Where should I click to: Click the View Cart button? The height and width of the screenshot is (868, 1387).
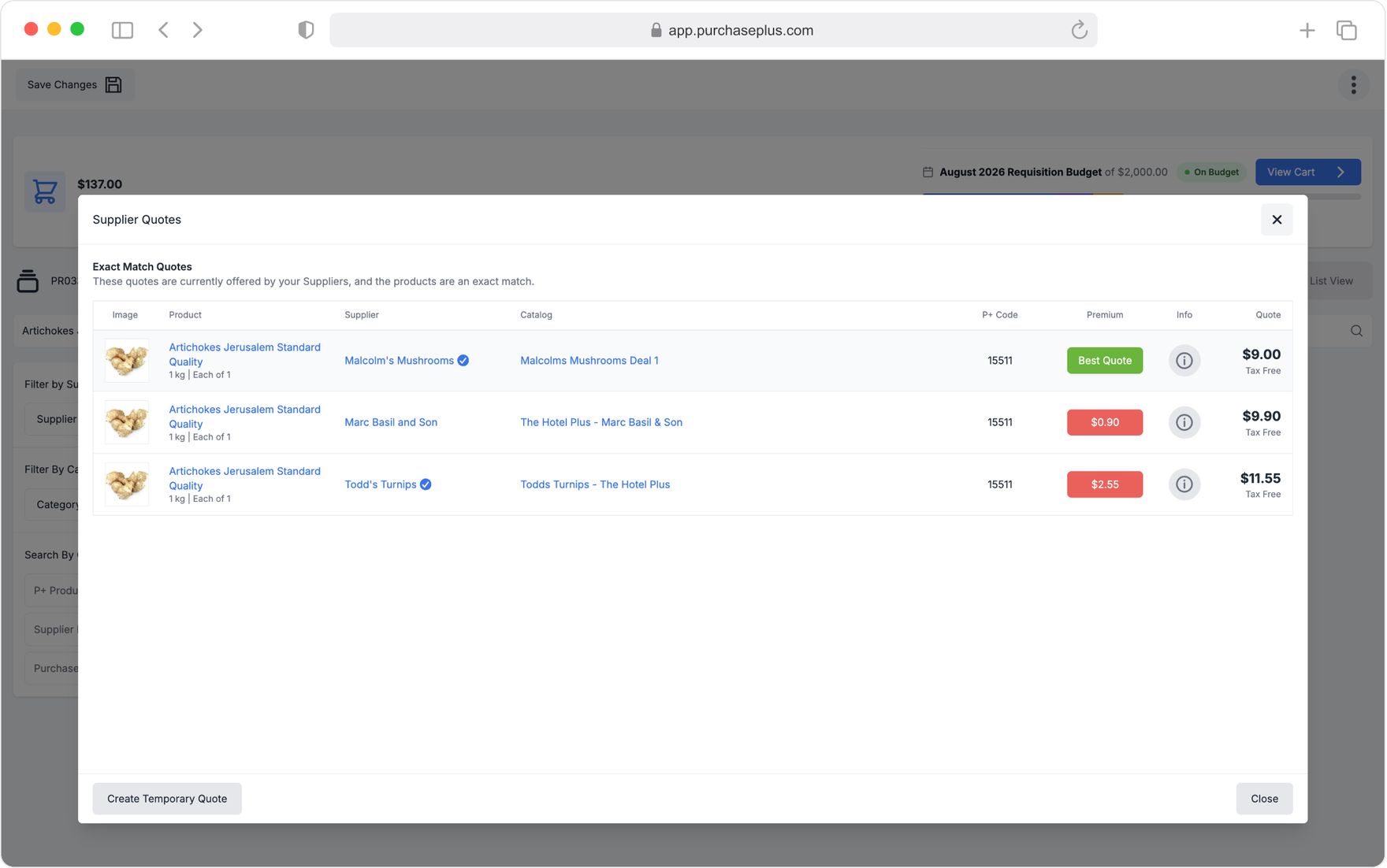[1307, 172]
